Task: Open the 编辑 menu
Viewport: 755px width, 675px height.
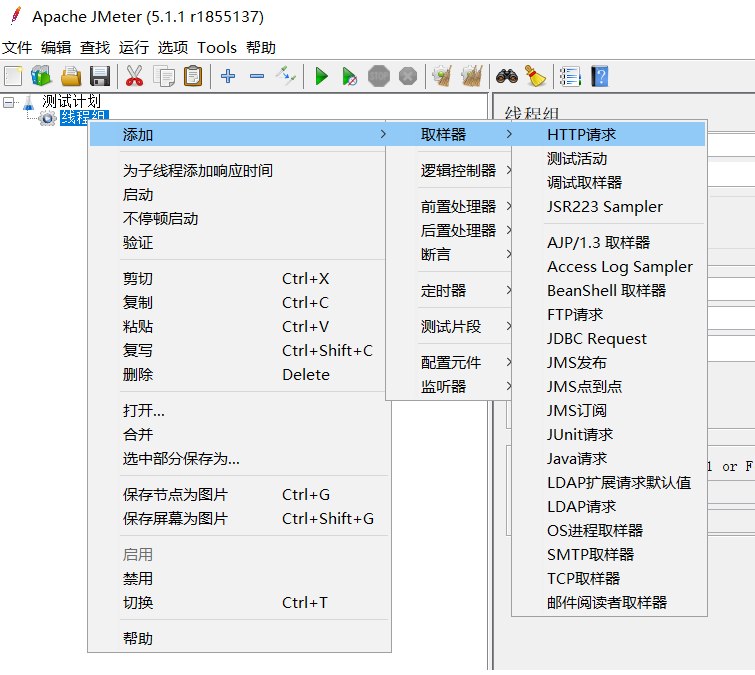Action: pos(56,48)
